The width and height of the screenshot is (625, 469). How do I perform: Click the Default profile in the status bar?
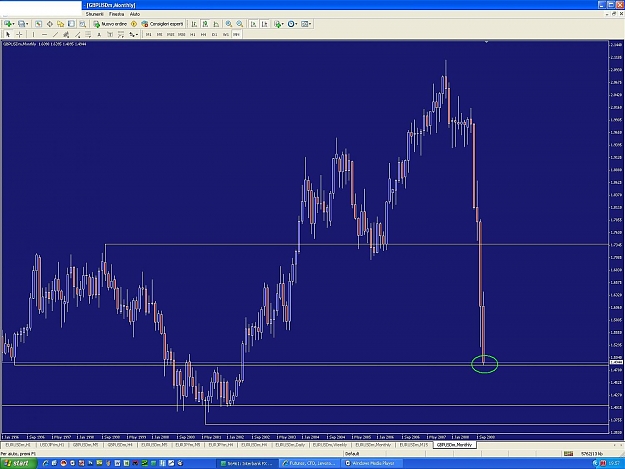click(352, 453)
